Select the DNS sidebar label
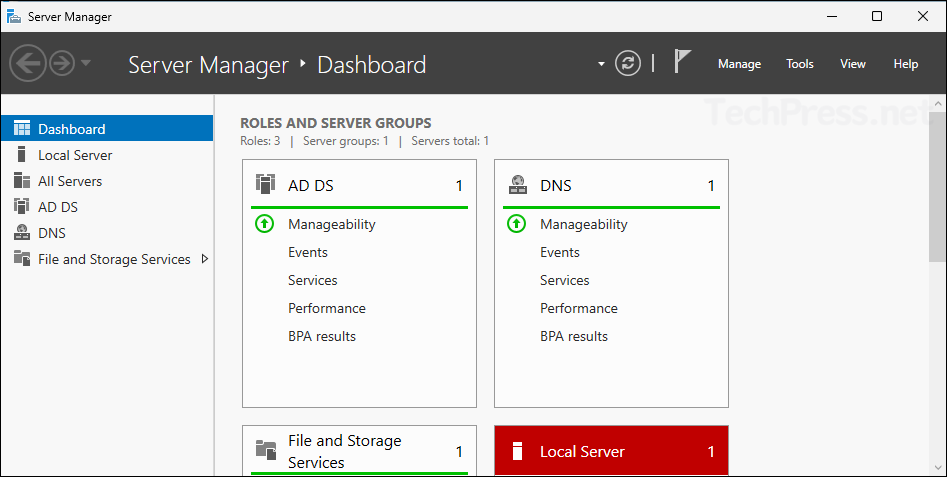The width and height of the screenshot is (947, 477). pyautogui.click(x=52, y=233)
